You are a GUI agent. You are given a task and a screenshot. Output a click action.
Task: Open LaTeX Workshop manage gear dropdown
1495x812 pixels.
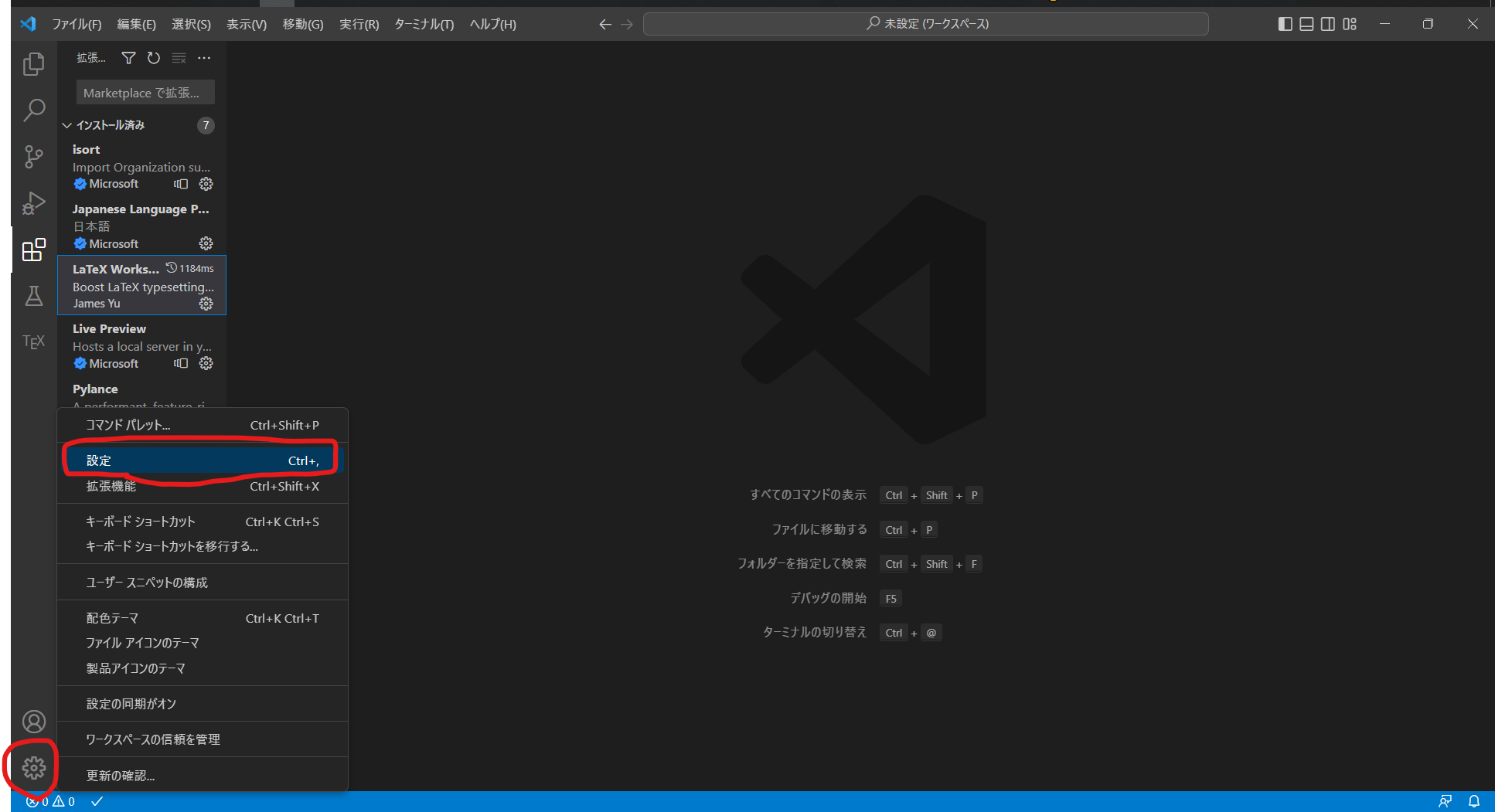click(206, 304)
